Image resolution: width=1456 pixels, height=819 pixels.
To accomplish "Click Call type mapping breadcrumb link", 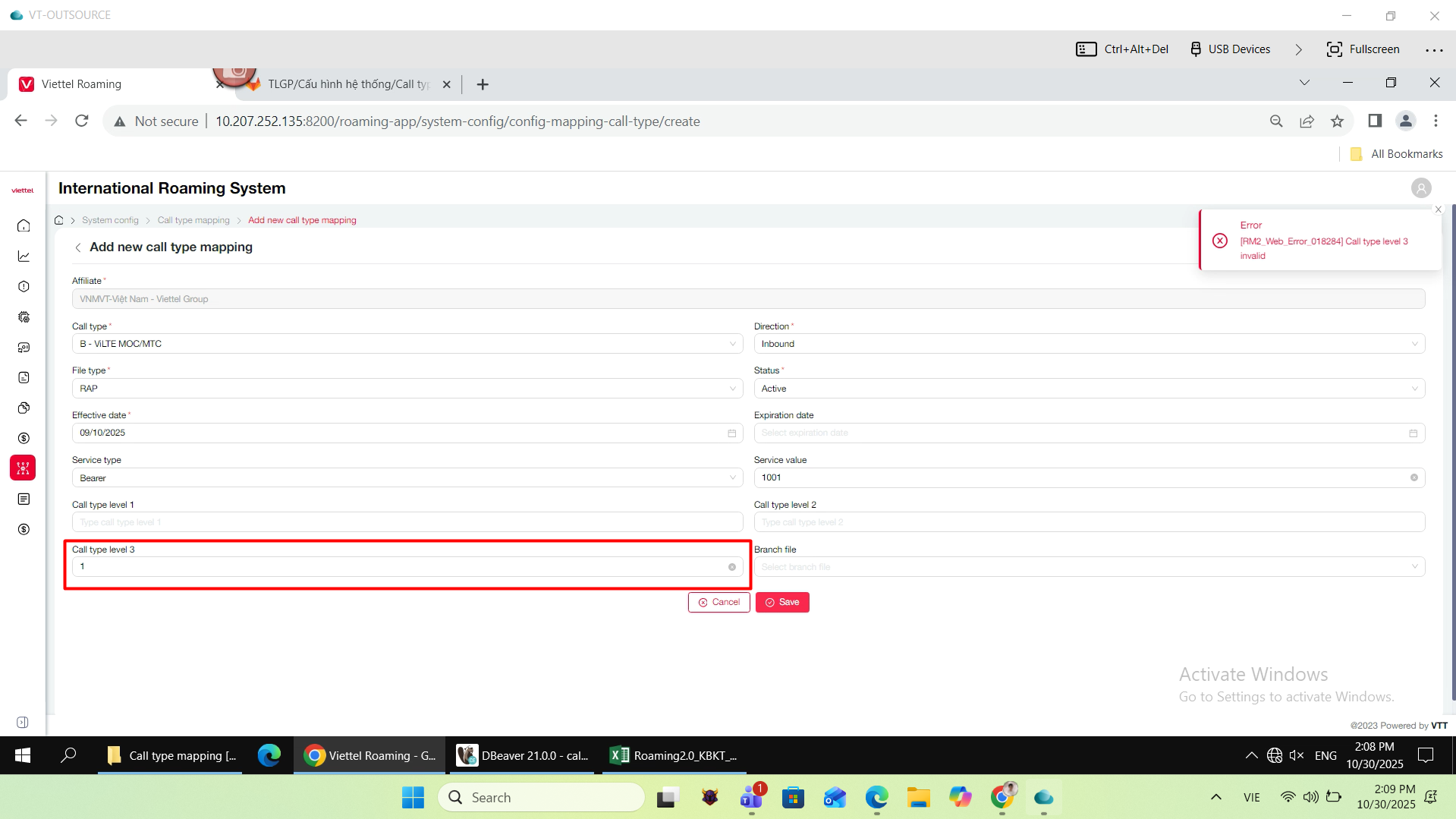I will point(193,220).
